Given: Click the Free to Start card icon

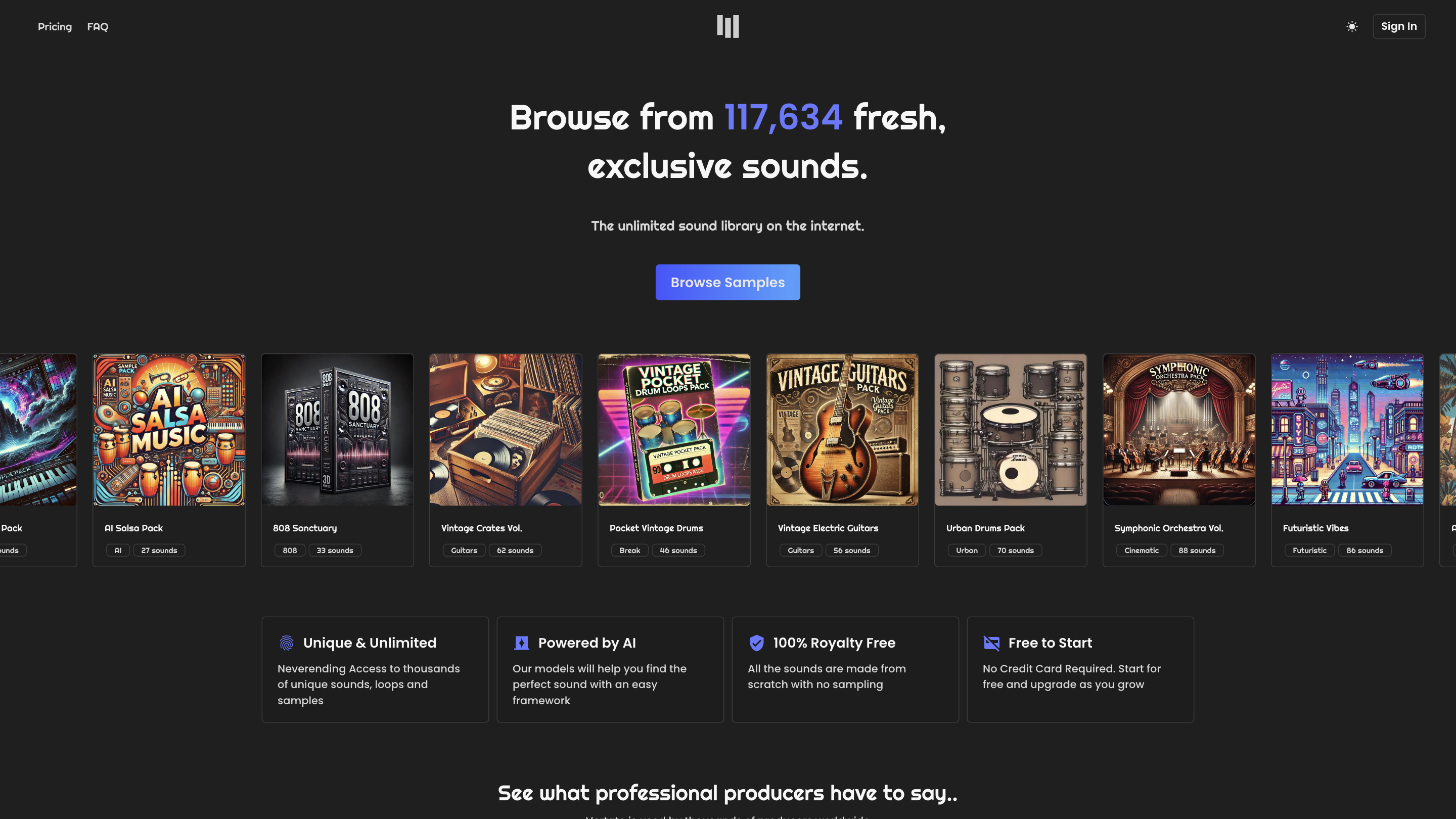Looking at the screenshot, I should [x=991, y=643].
